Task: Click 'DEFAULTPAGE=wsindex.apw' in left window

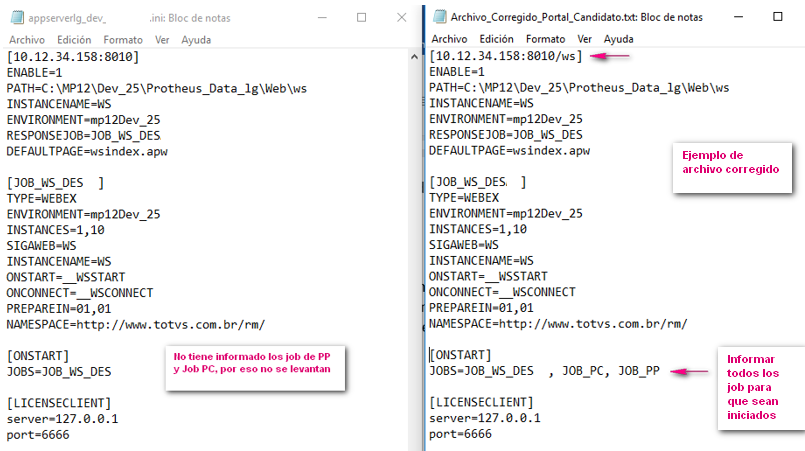Action: point(87,152)
